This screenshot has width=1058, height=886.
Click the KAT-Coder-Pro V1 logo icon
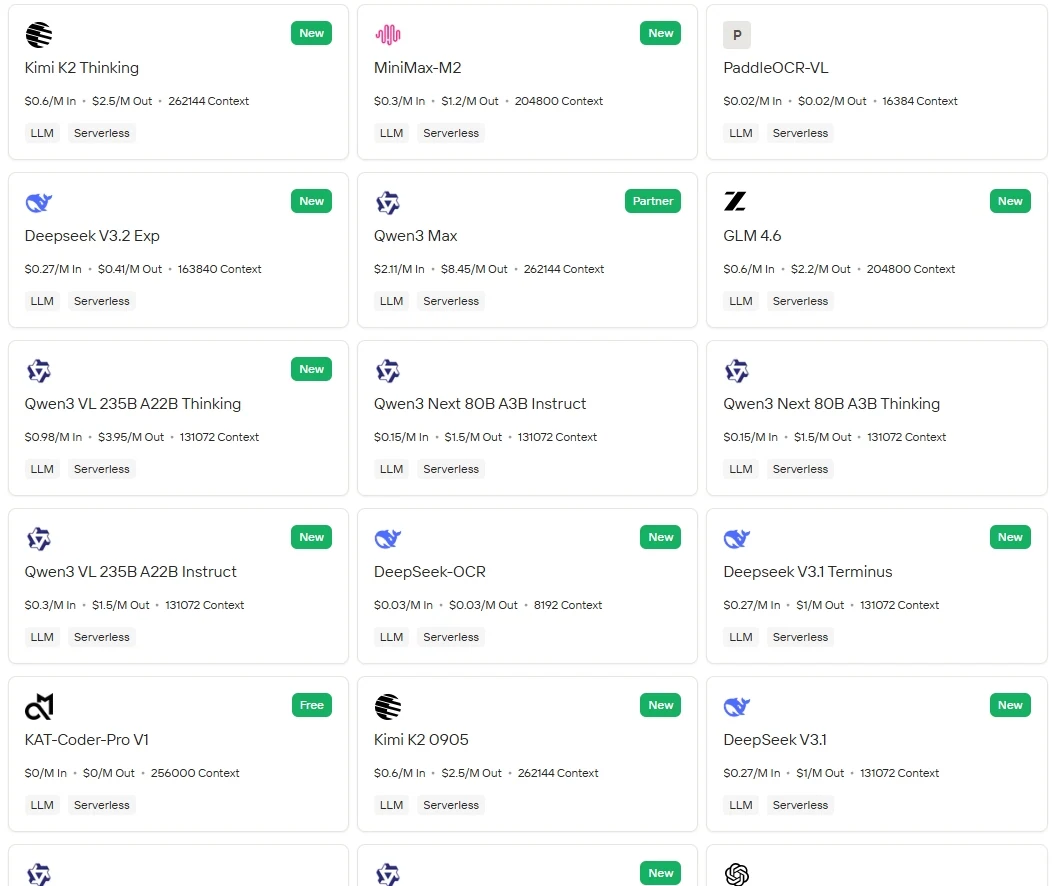pyautogui.click(x=38, y=707)
